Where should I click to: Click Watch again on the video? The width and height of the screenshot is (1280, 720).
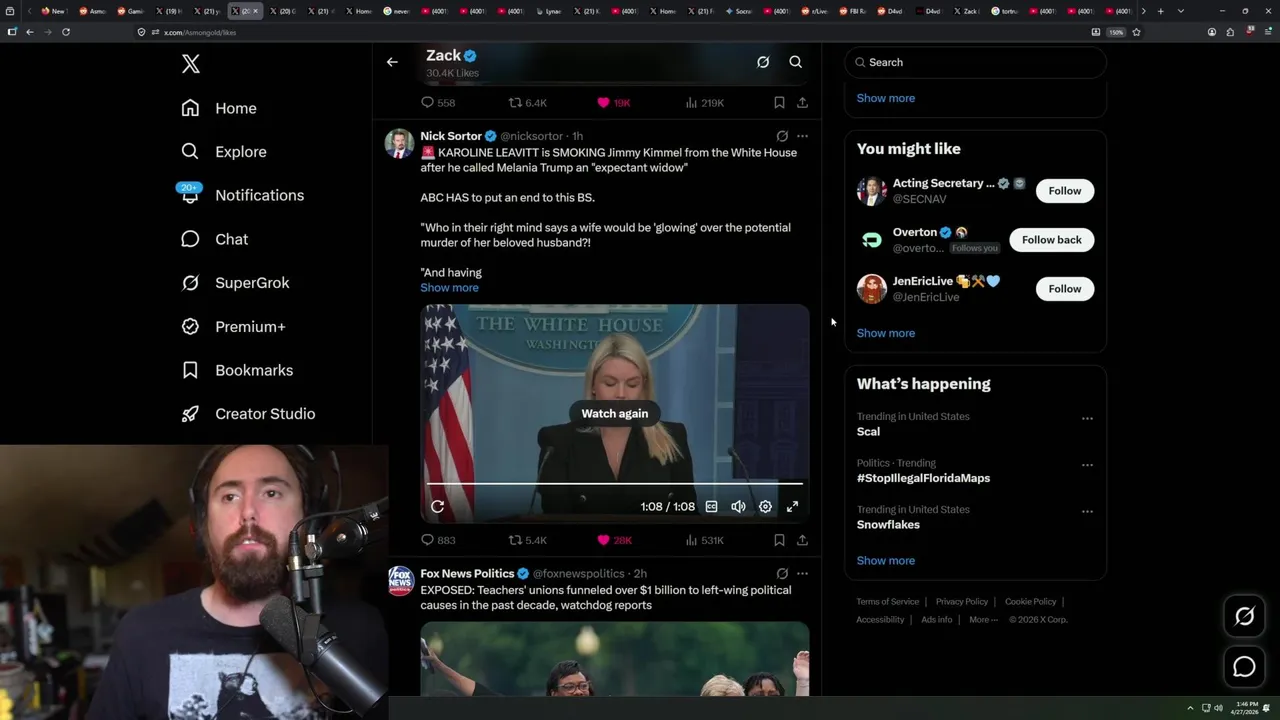[x=615, y=414]
